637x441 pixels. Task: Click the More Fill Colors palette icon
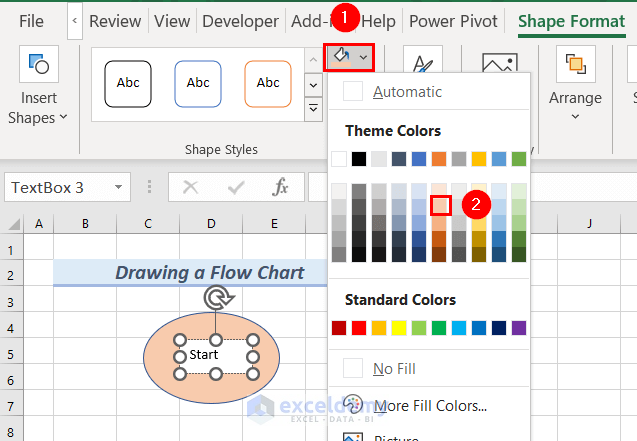coord(354,405)
